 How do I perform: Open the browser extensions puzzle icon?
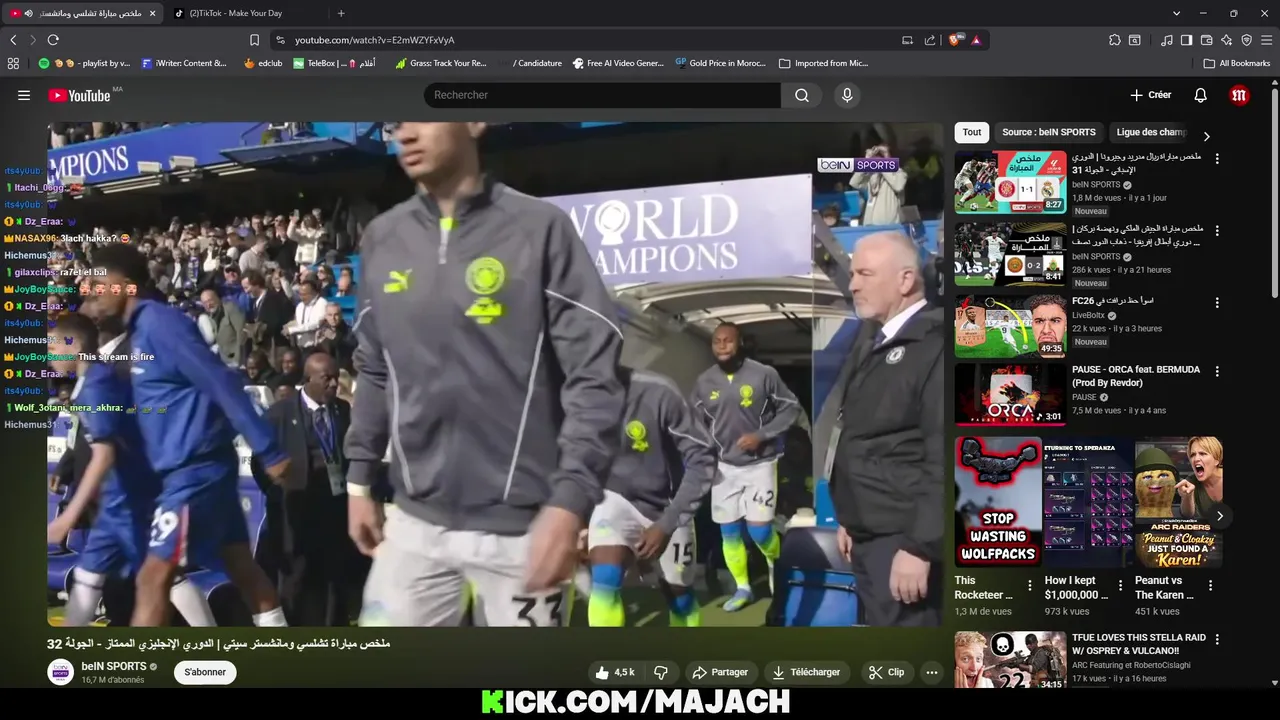1114,40
